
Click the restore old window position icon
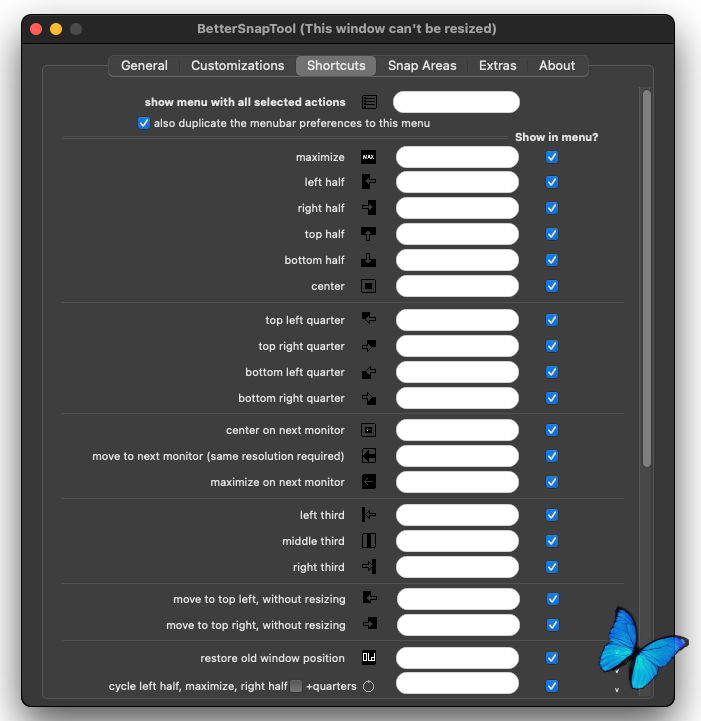pyautogui.click(x=369, y=658)
